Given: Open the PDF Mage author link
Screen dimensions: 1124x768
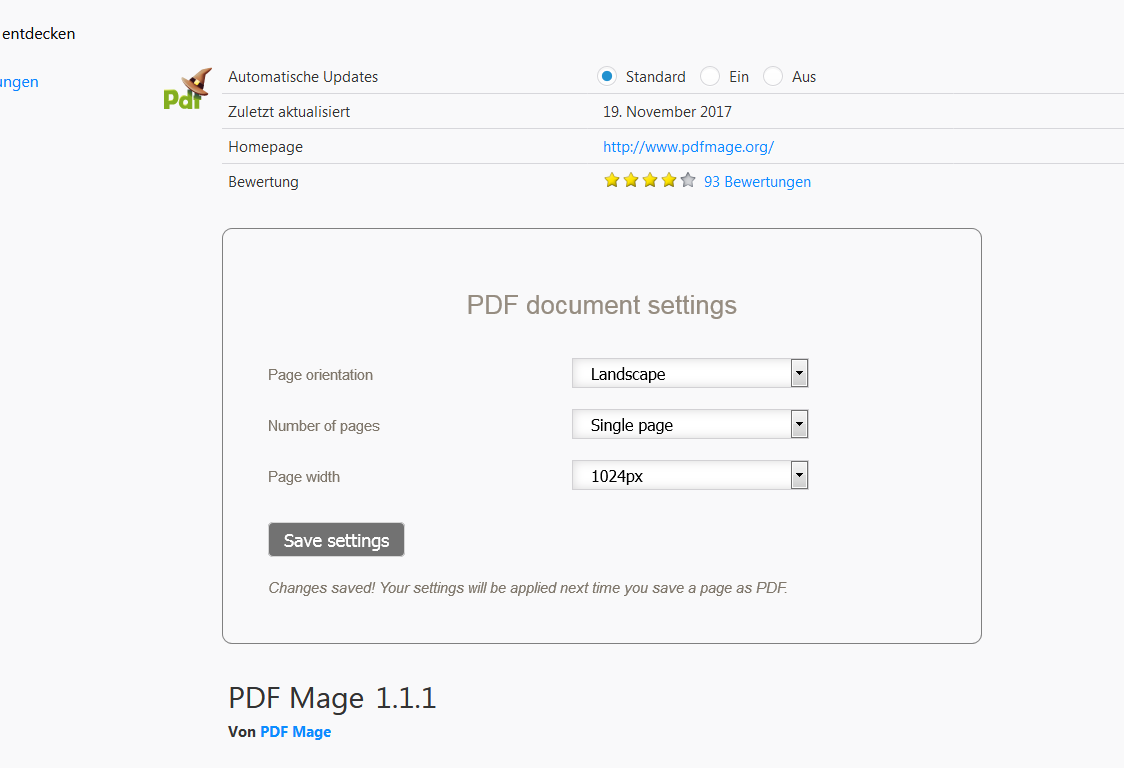Looking at the screenshot, I should tap(295, 732).
